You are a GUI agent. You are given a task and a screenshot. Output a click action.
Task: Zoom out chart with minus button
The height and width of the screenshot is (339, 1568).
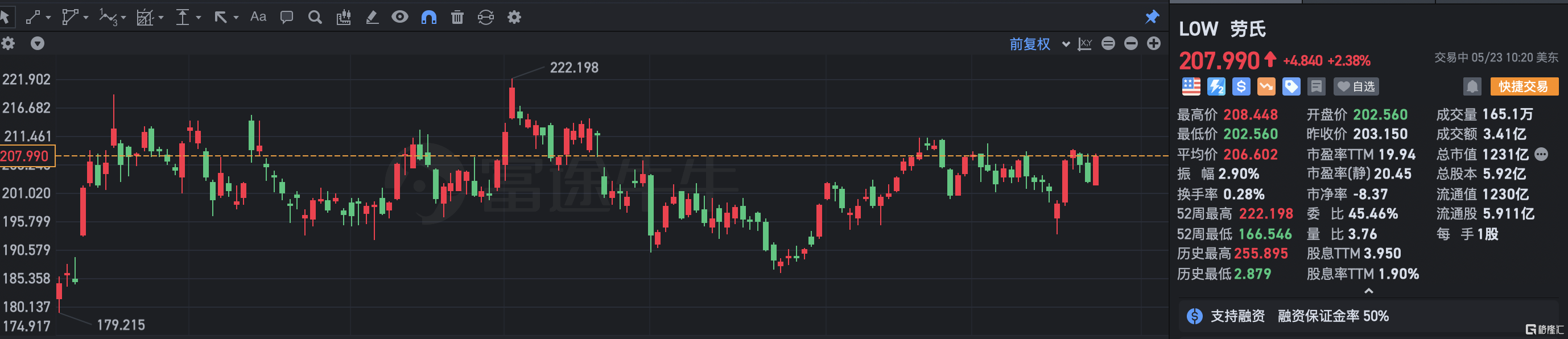pos(1131,43)
